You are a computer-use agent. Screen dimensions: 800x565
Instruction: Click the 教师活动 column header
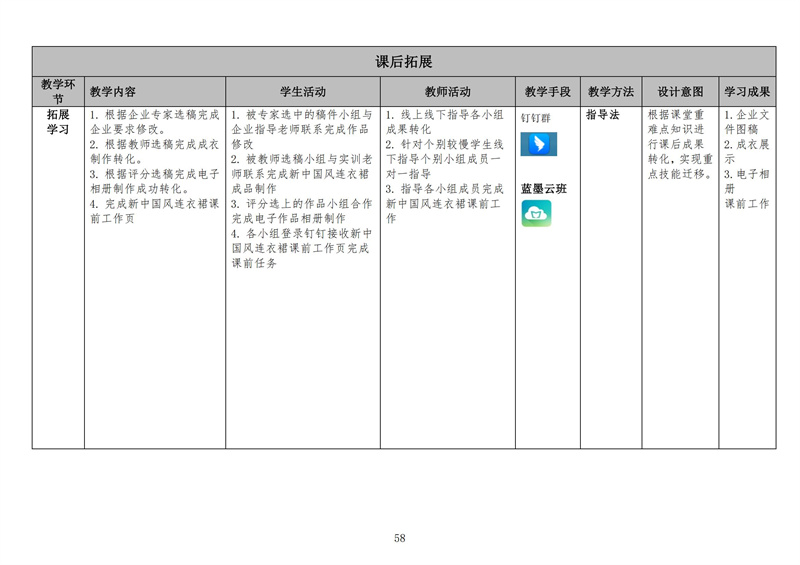(x=447, y=92)
